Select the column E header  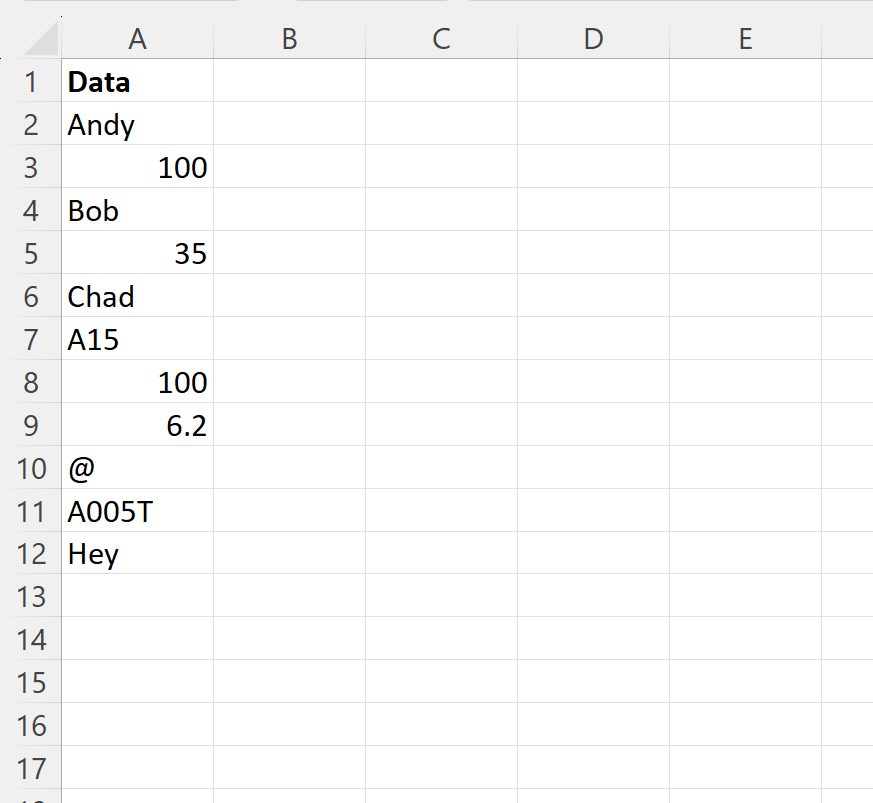(745, 38)
